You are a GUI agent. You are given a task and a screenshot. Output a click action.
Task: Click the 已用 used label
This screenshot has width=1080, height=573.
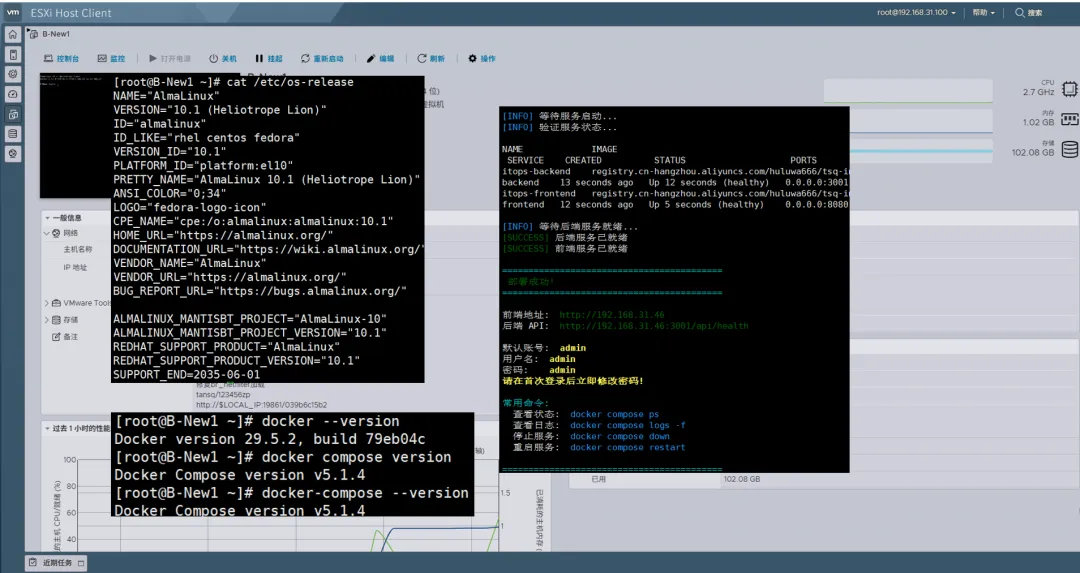[x=599, y=479]
